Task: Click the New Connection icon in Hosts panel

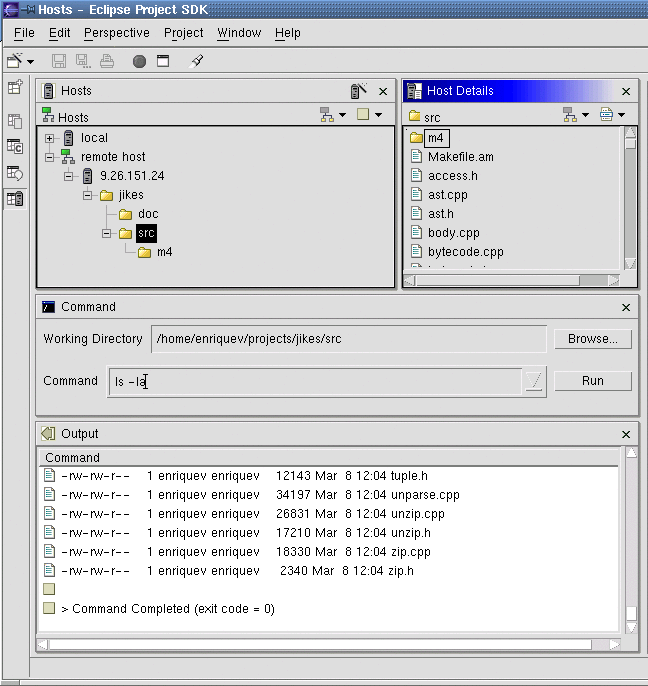Action: coord(357,91)
